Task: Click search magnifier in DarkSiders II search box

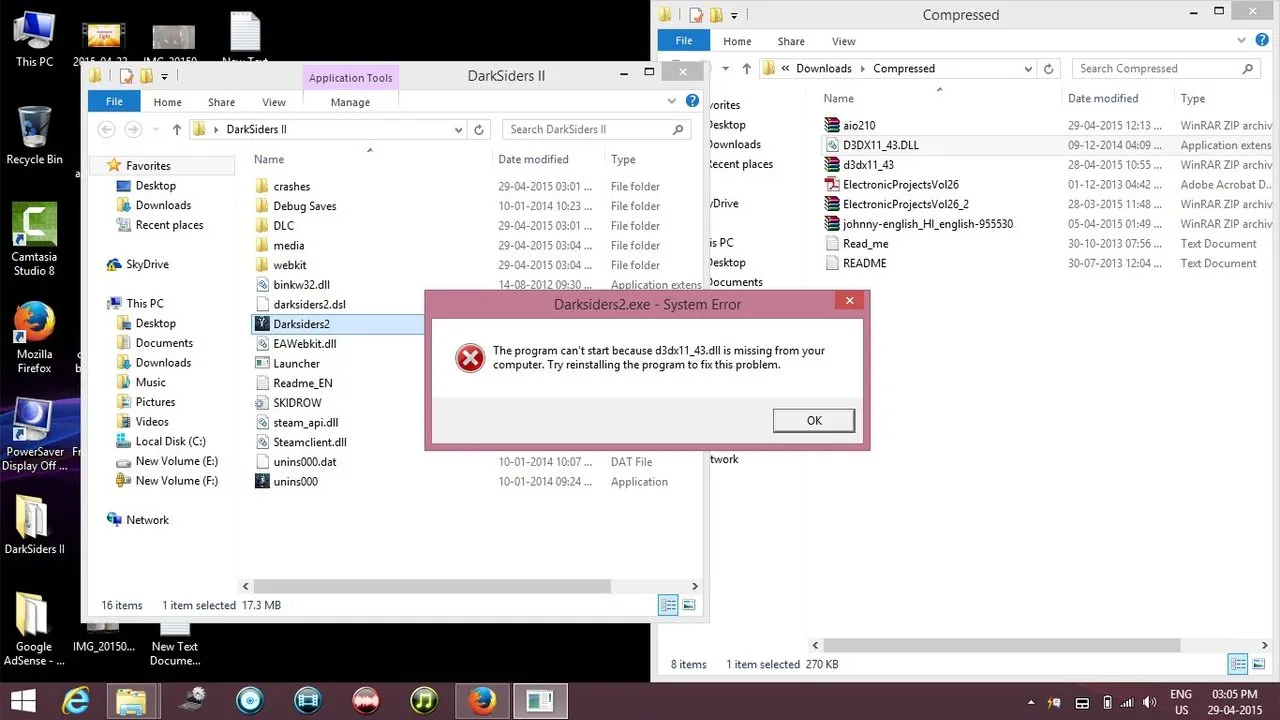Action: click(678, 129)
